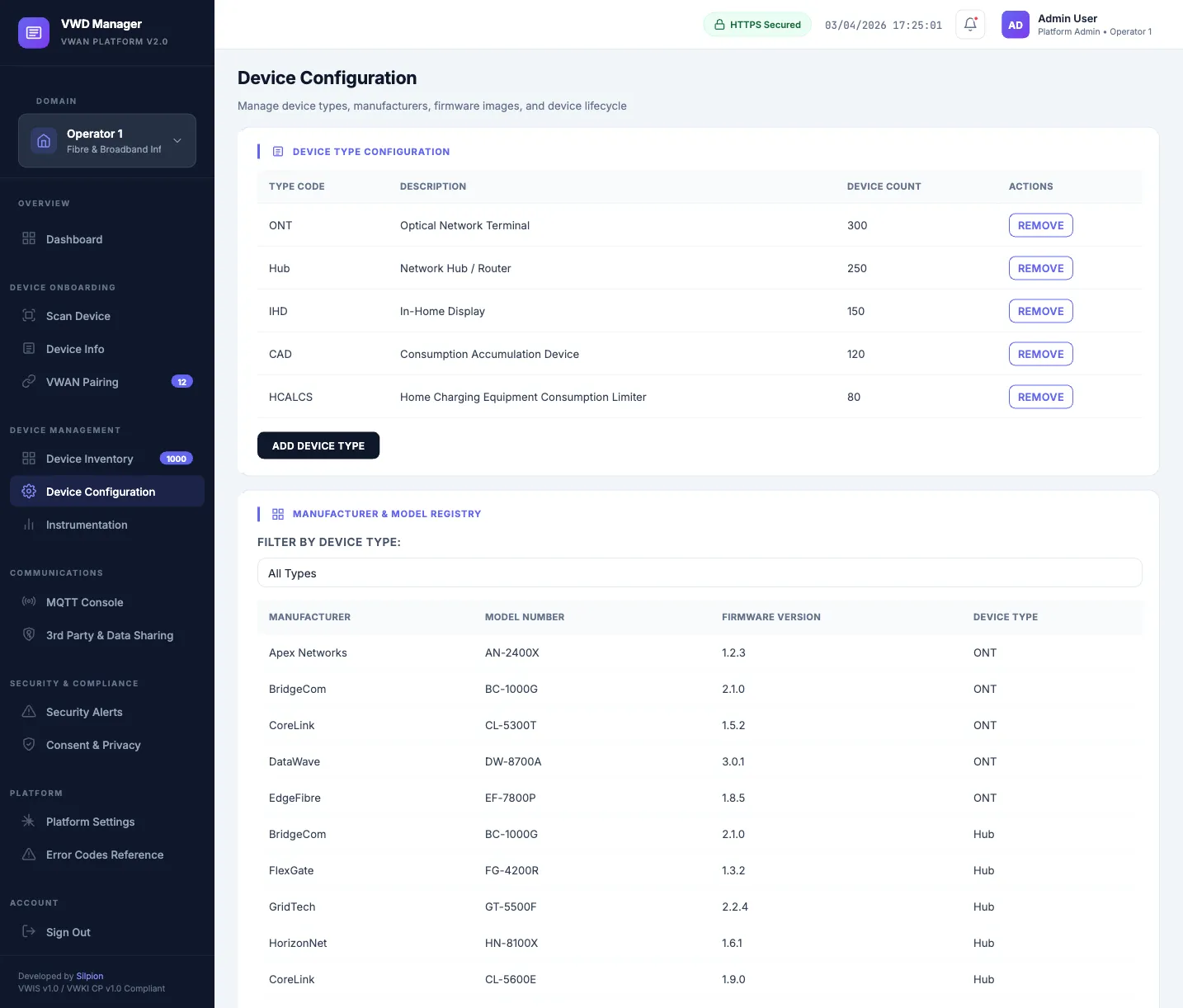
Task: Remove the ONT device type
Action: pos(1040,225)
